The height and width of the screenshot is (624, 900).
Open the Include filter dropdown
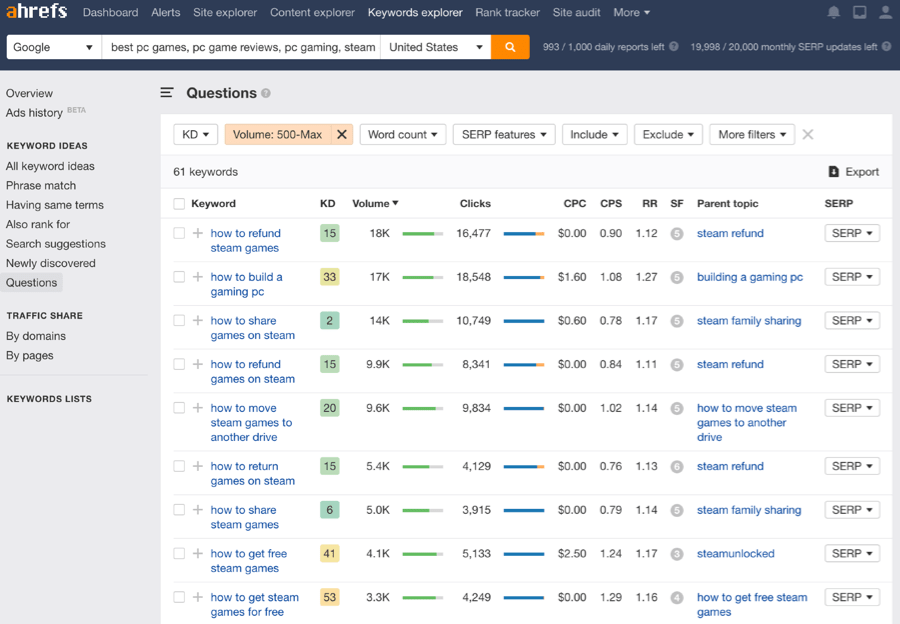(594, 134)
